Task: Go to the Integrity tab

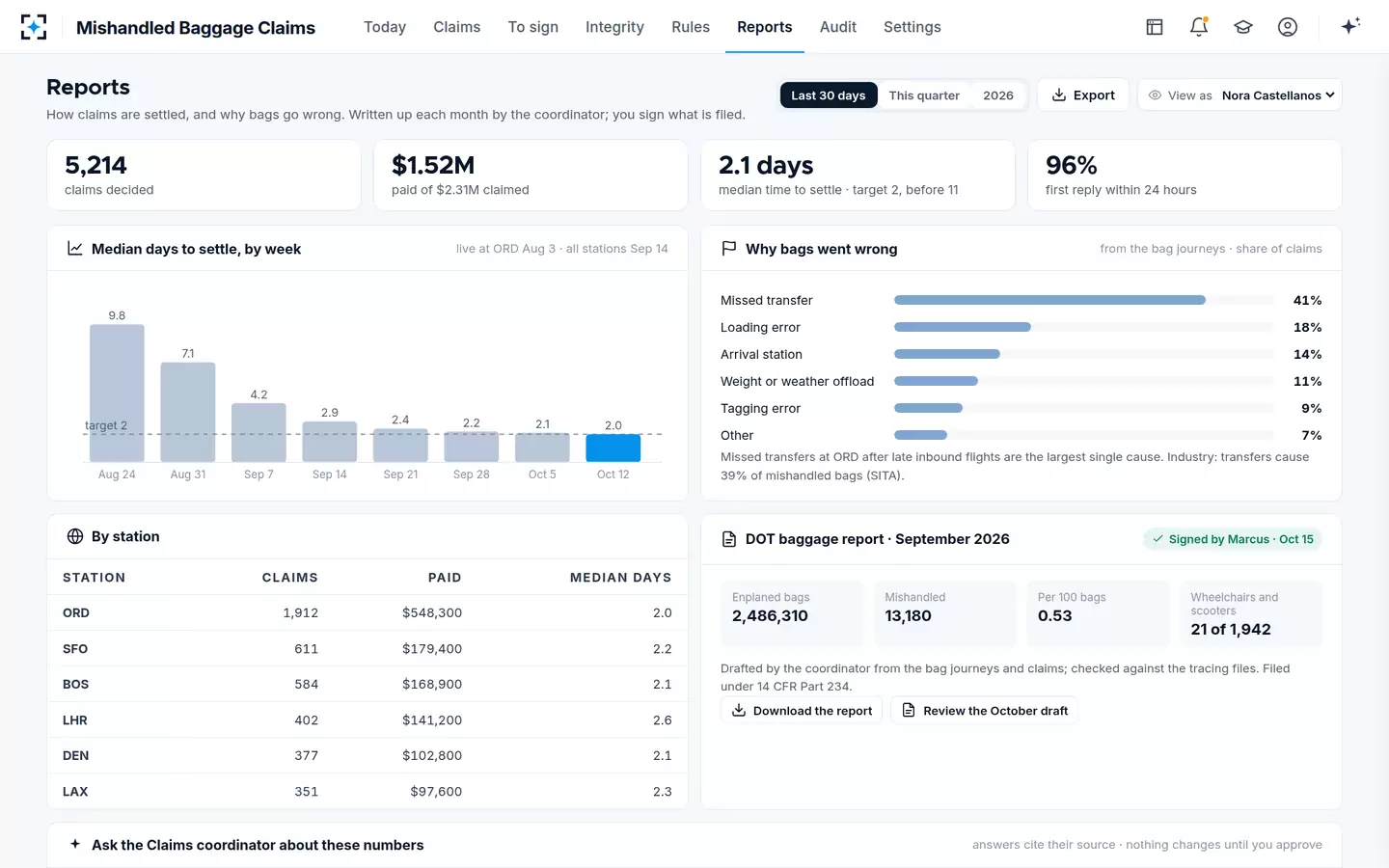Action: [x=614, y=27]
